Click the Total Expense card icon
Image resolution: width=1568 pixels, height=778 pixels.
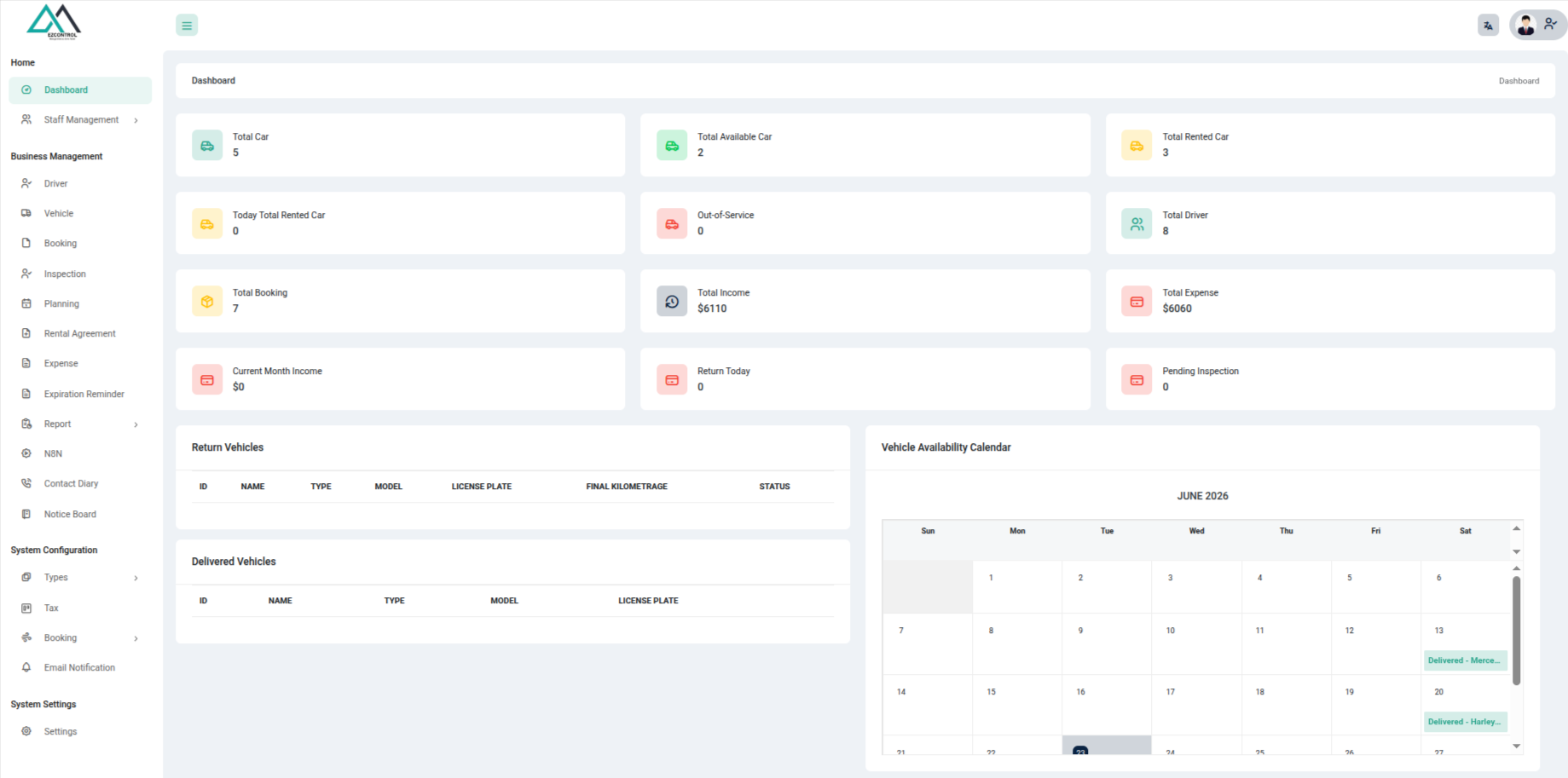point(1137,302)
